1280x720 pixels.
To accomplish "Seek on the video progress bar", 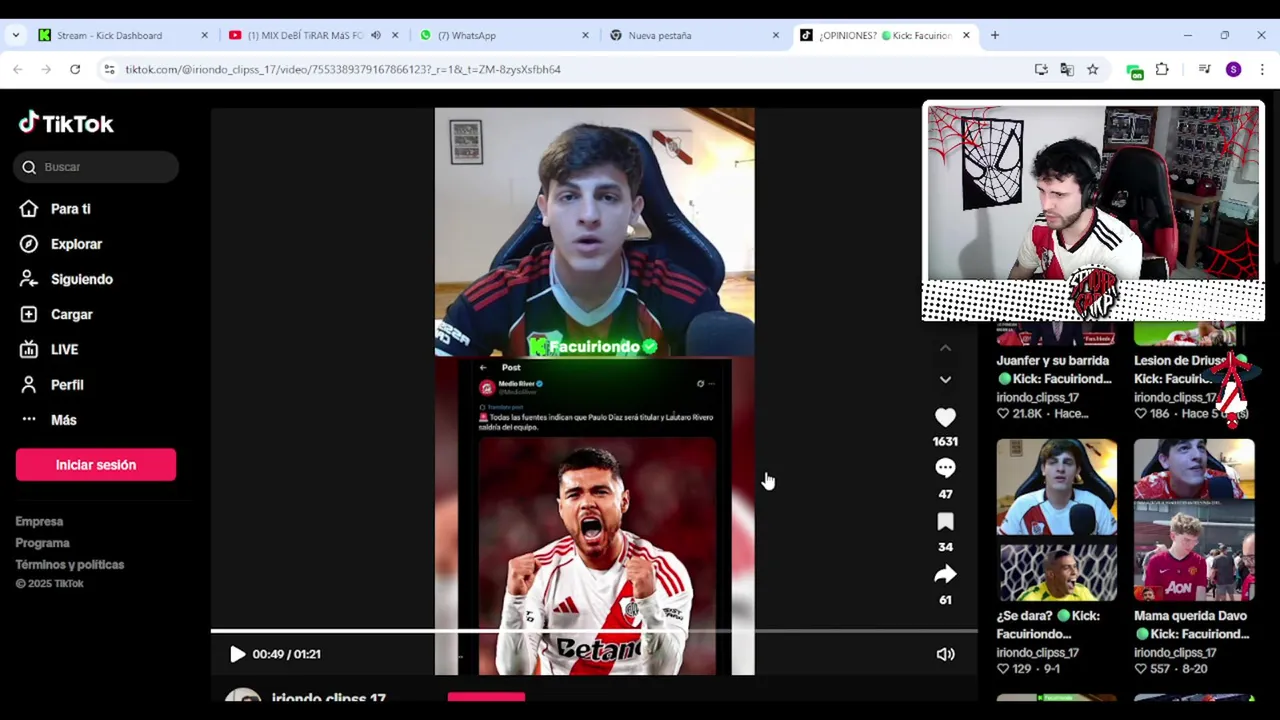I will coord(594,631).
